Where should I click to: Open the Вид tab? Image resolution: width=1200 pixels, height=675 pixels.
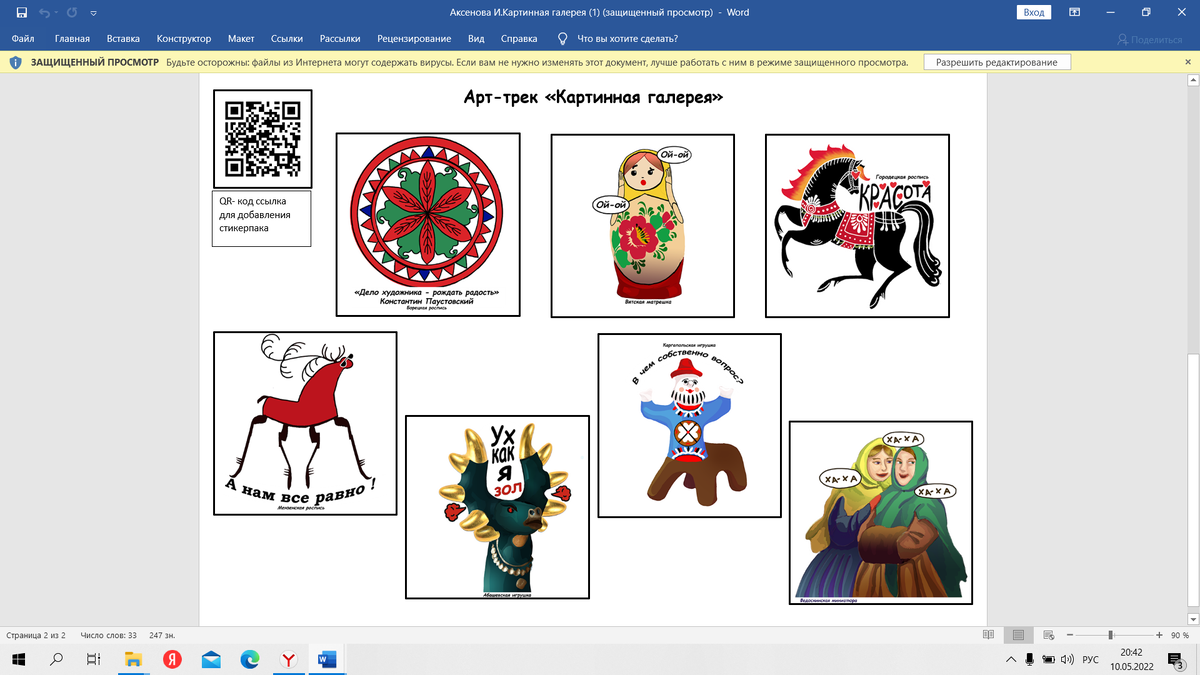click(476, 39)
